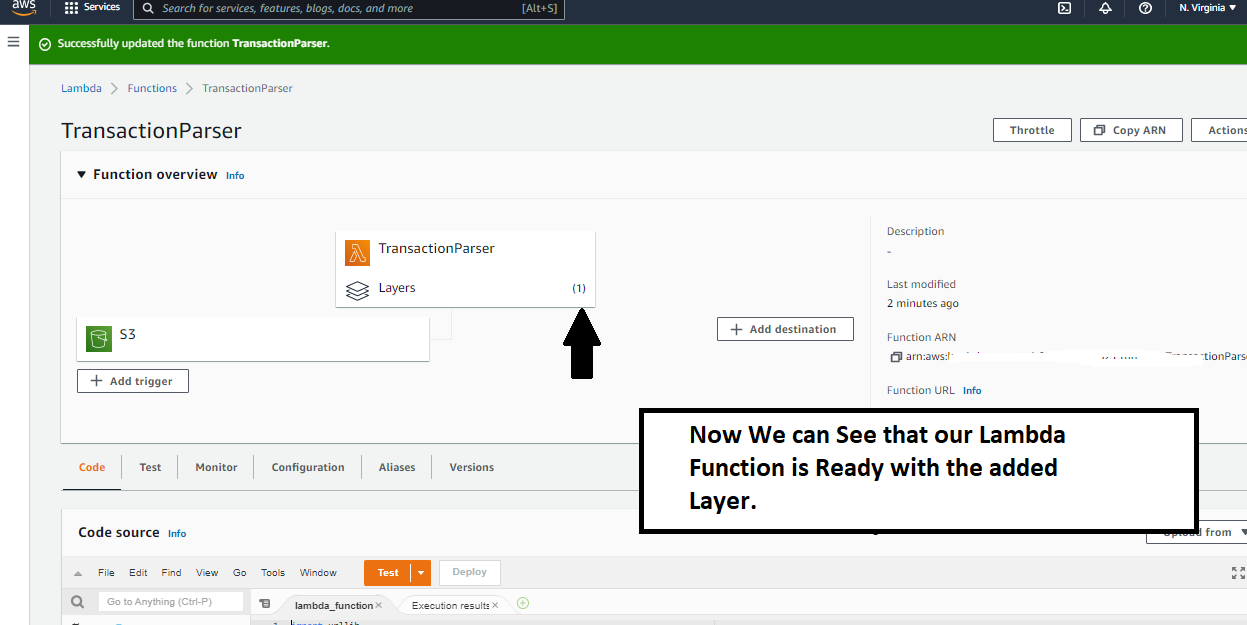Open the editor View menu
This screenshot has height=625, width=1247.
coord(207,573)
